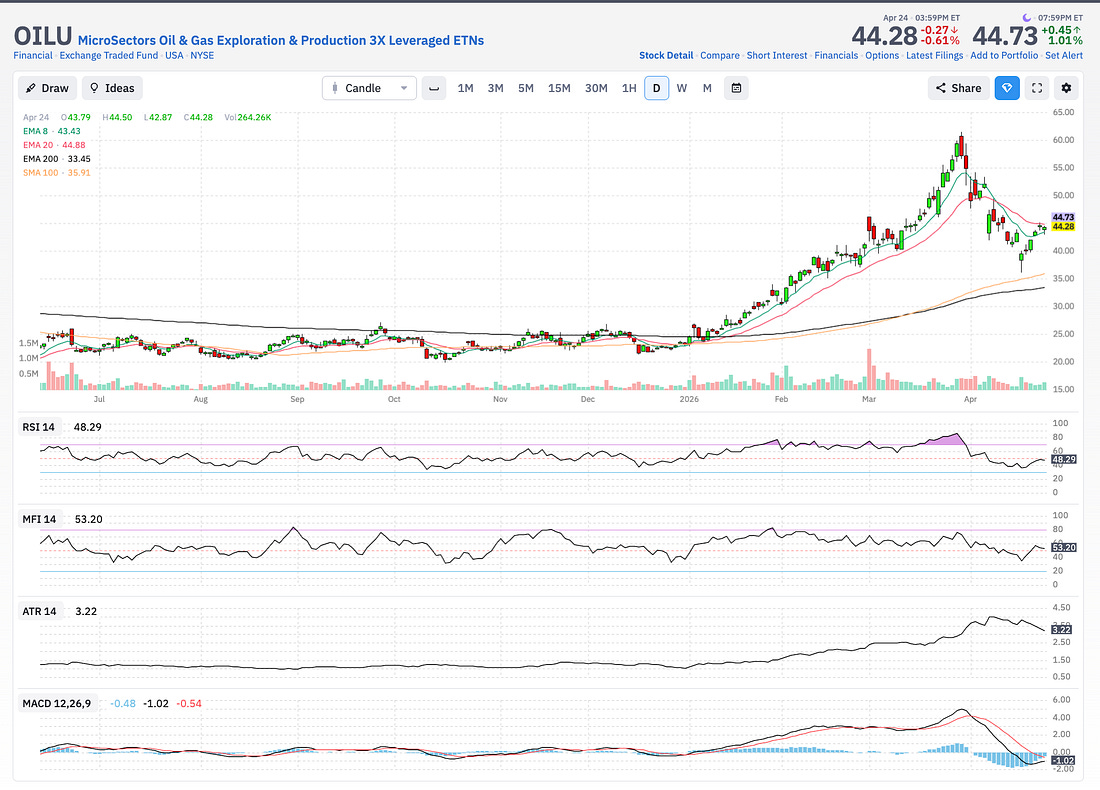Click the EMA 8 indicator label
Screen dimensions: 1100x790
pos(51,131)
